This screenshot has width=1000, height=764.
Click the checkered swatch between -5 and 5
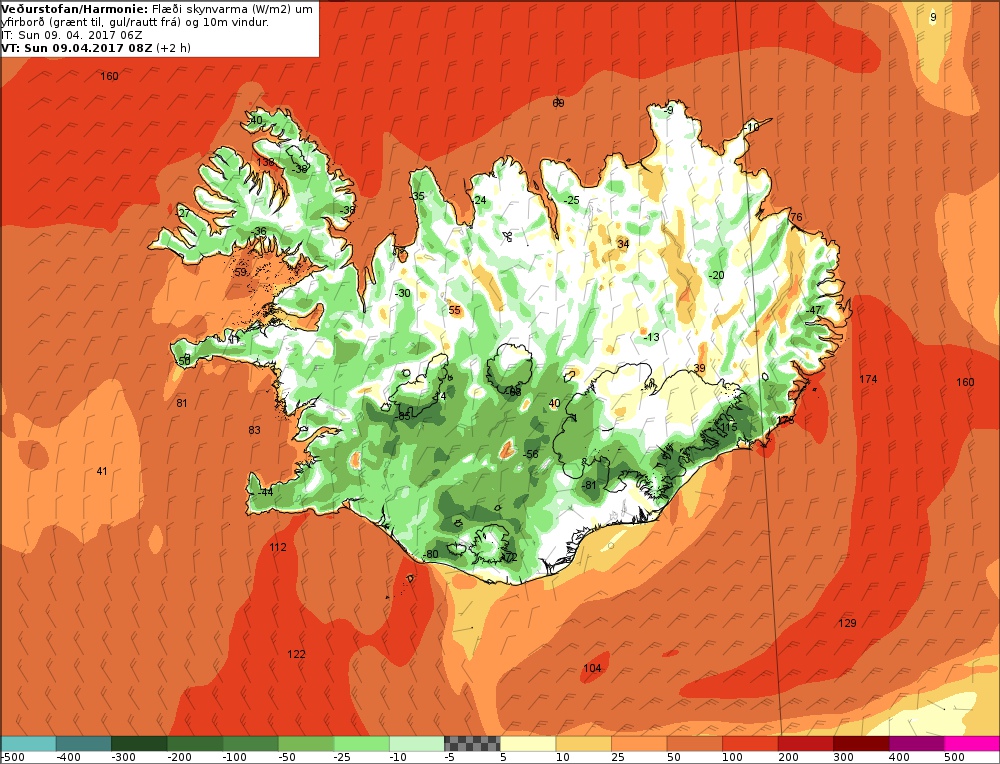[x=472, y=744]
